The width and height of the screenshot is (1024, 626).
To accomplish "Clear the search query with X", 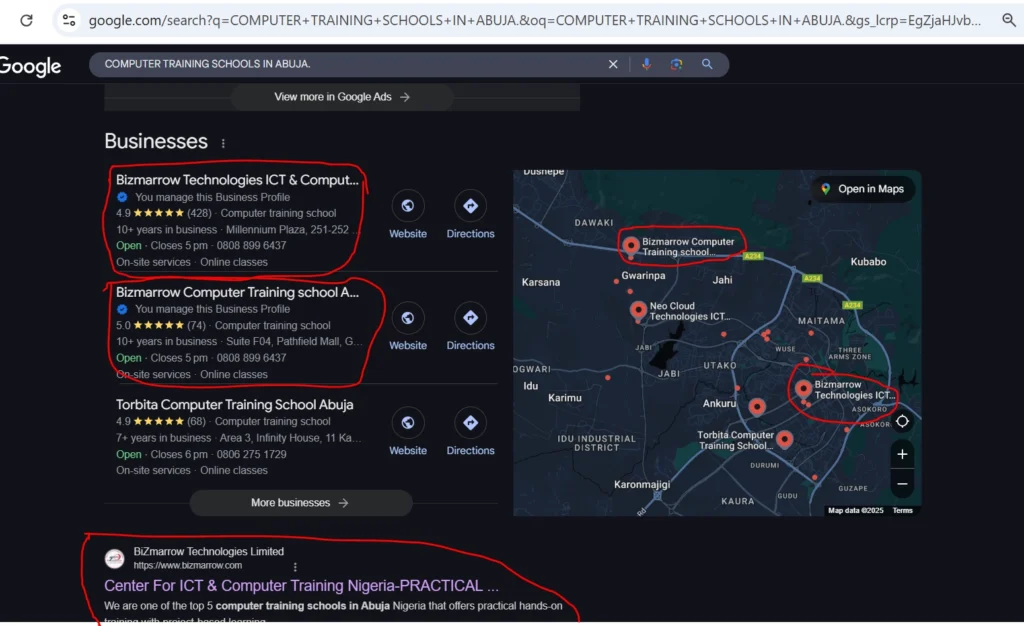I will [613, 64].
